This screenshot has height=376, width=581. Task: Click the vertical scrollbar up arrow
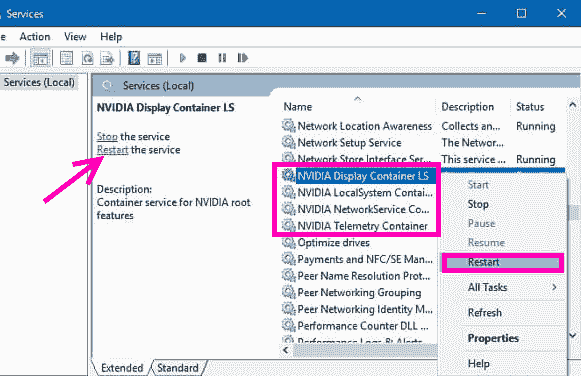[x=572, y=106]
